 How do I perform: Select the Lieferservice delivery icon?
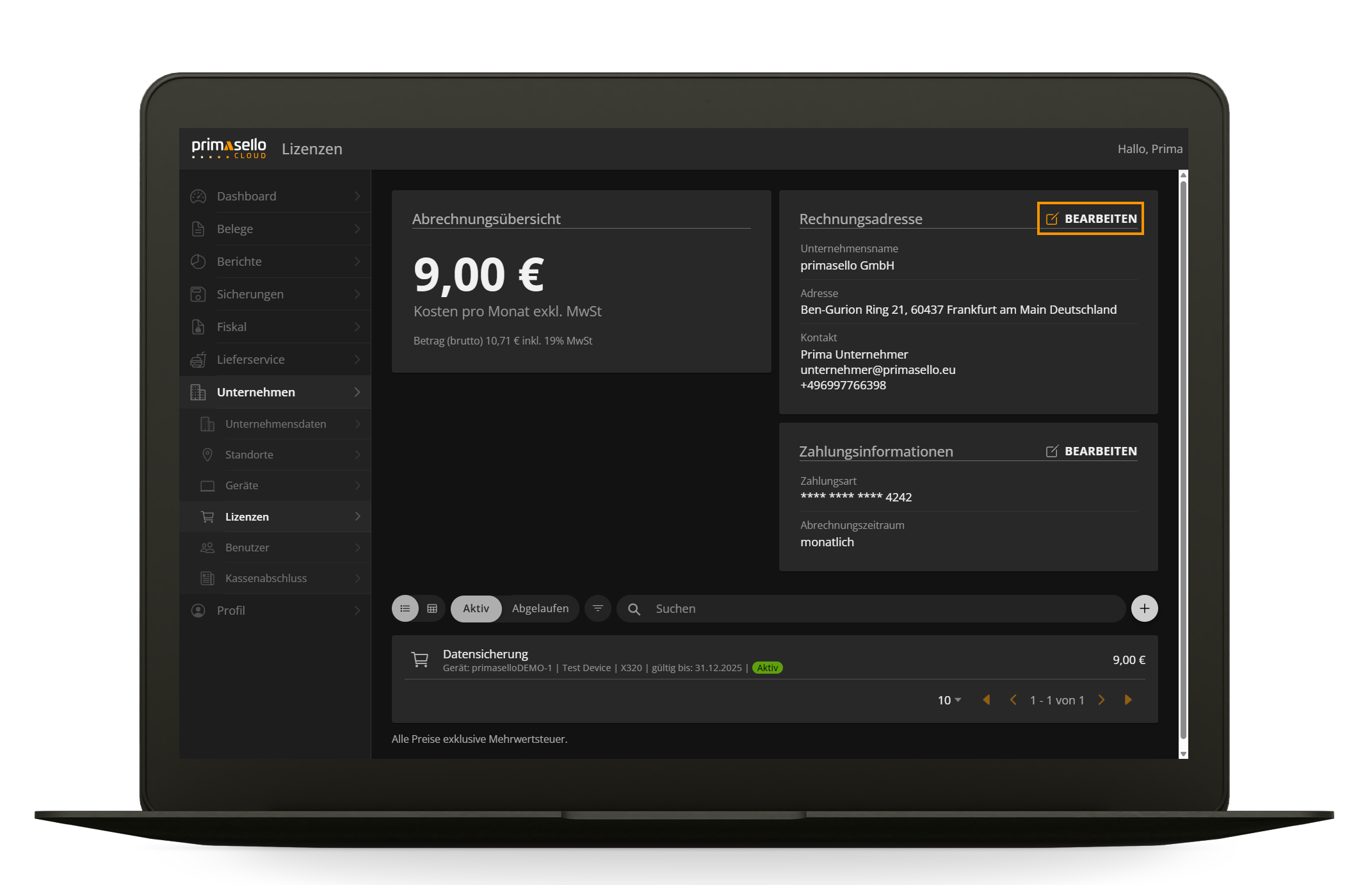(x=198, y=359)
